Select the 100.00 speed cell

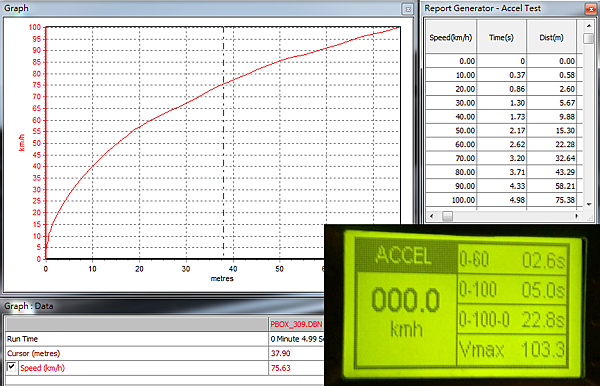coord(451,200)
